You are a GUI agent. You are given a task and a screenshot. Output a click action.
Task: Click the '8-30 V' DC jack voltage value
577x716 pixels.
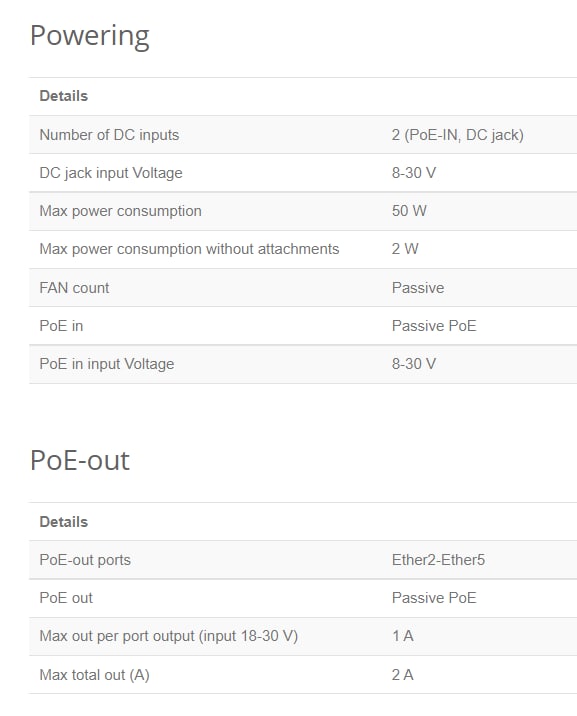coord(414,173)
